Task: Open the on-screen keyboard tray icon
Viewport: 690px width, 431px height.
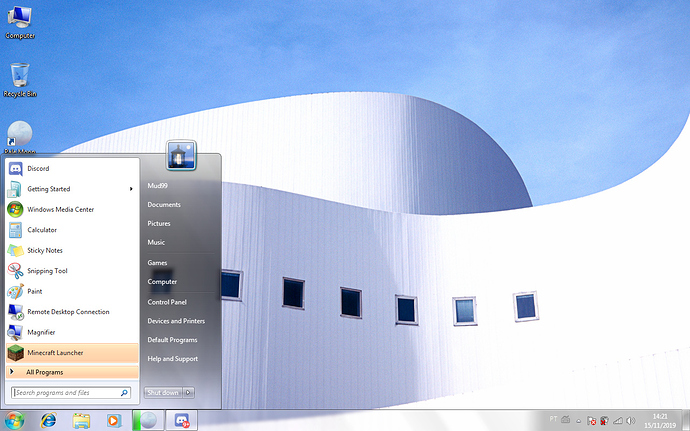Action: (565, 420)
